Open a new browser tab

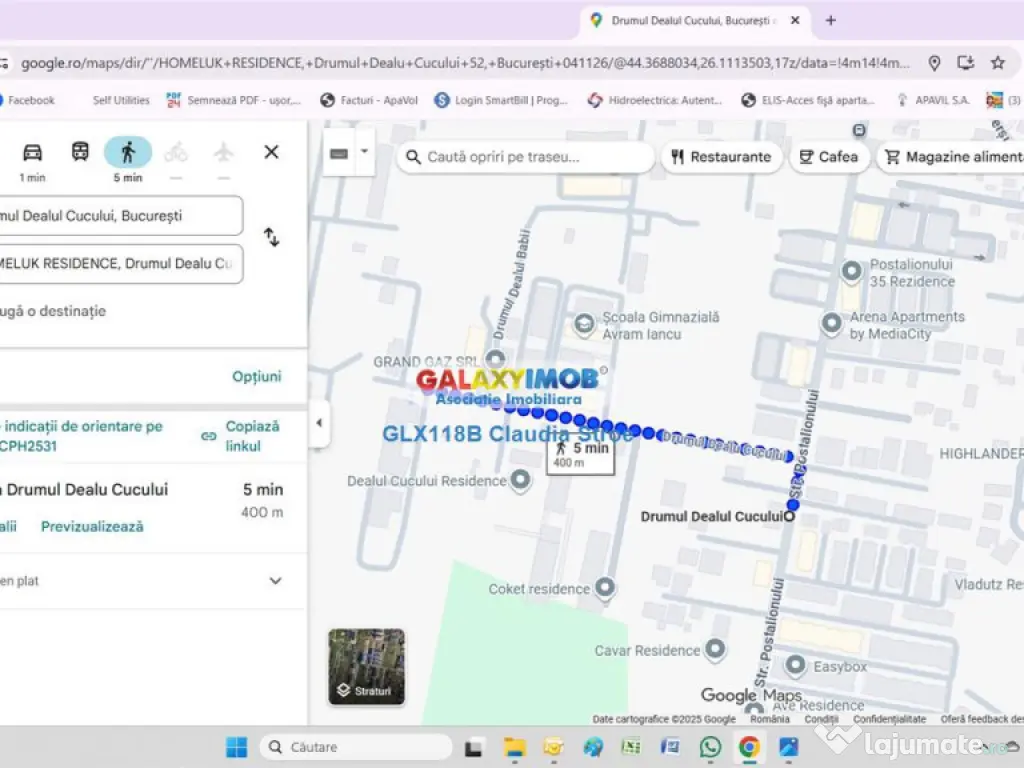[x=830, y=20]
